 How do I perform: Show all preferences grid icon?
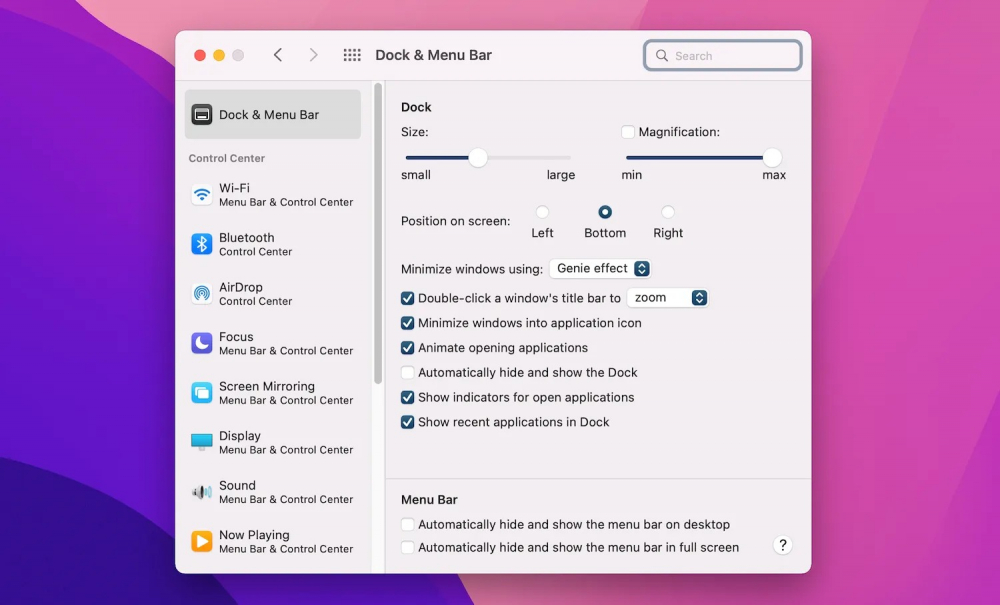tap(352, 55)
